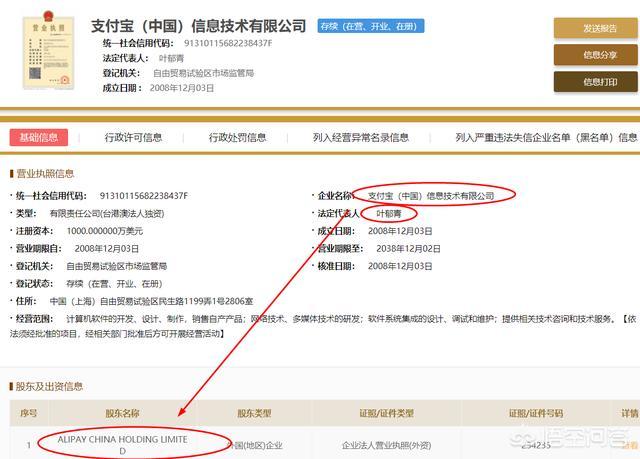
Task: Click header 自由贸易试验区市场监管局 text
Action: (203, 73)
